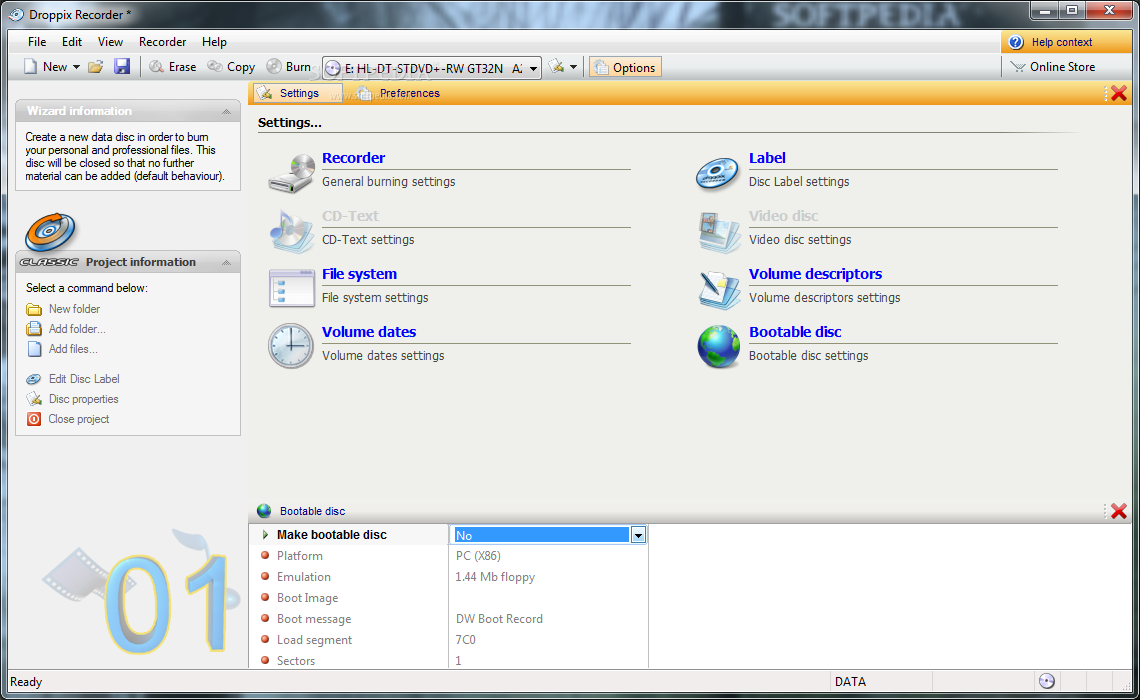This screenshot has height=700, width=1140.
Task: Collapse the Project information panel
Action: coord(226,262)
